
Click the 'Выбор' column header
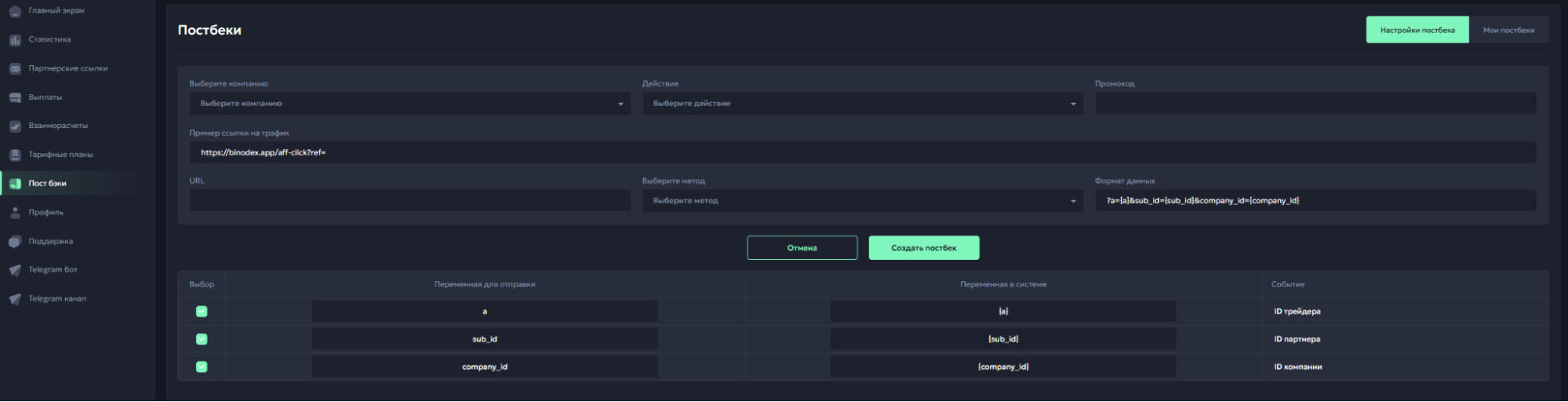pos(202,284)
